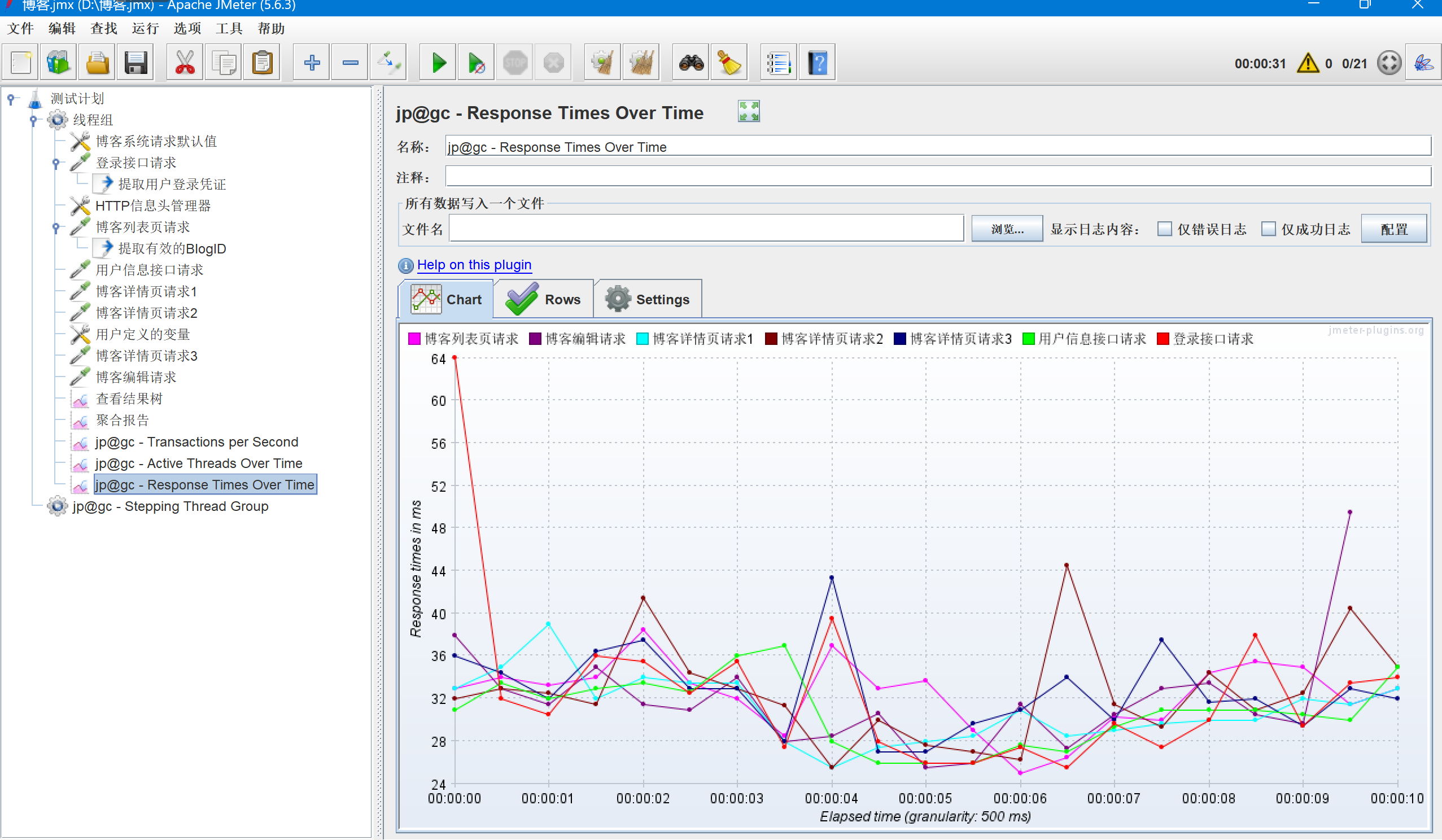
Task: Click the chart full-screen expand icon
Action: pyautogui.click(x=749, y=111)
